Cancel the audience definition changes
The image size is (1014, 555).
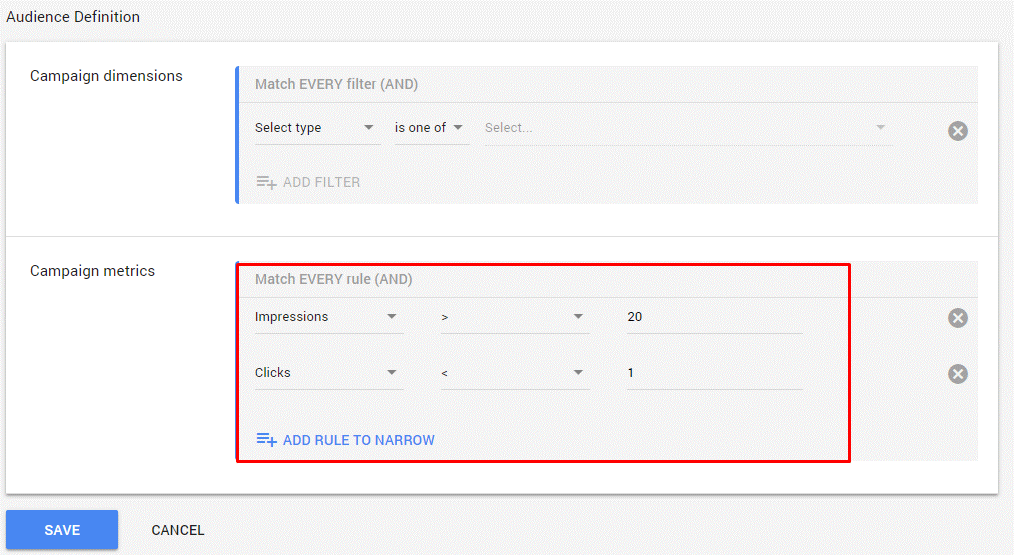click(178, 531)
